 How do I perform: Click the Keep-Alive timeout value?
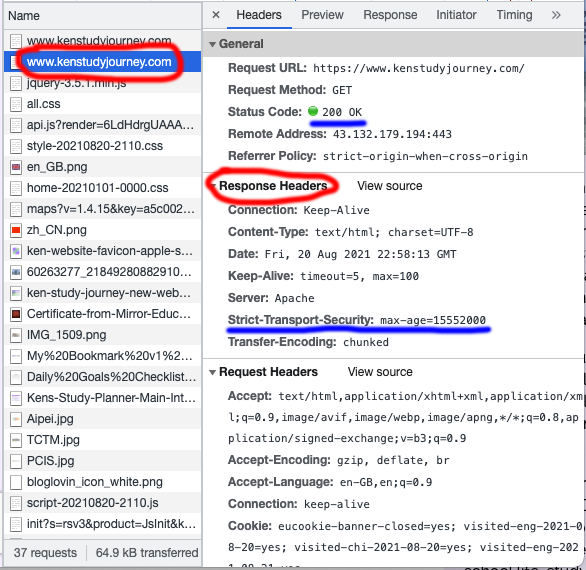(x=359, y=277)
